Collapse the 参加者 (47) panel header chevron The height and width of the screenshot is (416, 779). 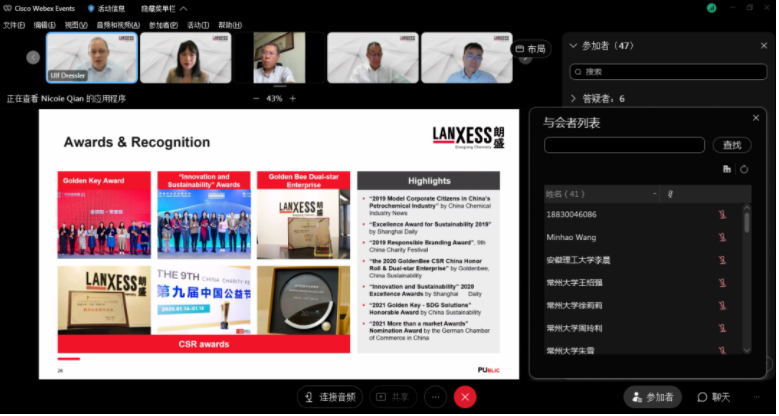click(573, 46)
